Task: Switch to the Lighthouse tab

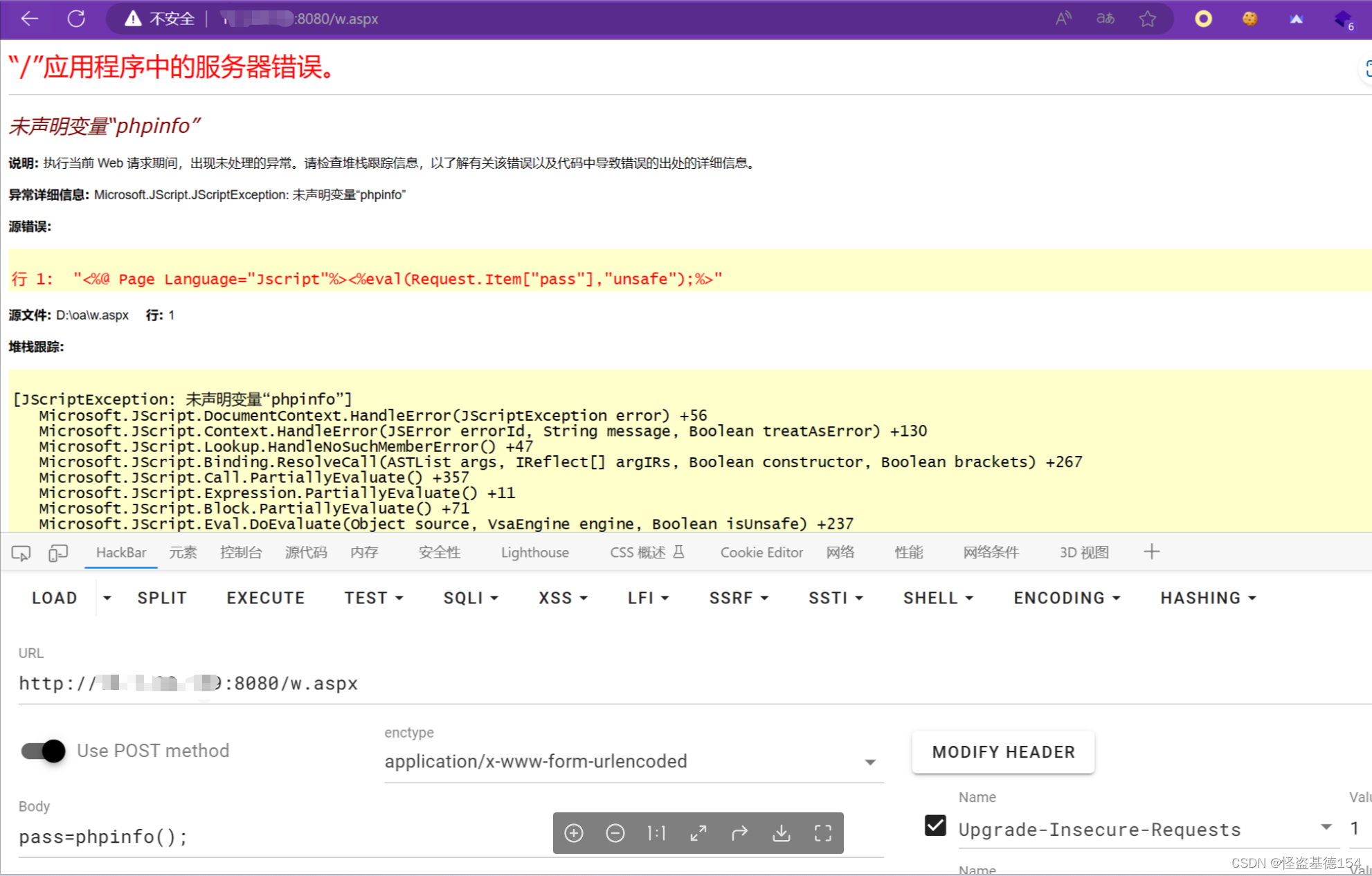Action: [x=534, y=553]
